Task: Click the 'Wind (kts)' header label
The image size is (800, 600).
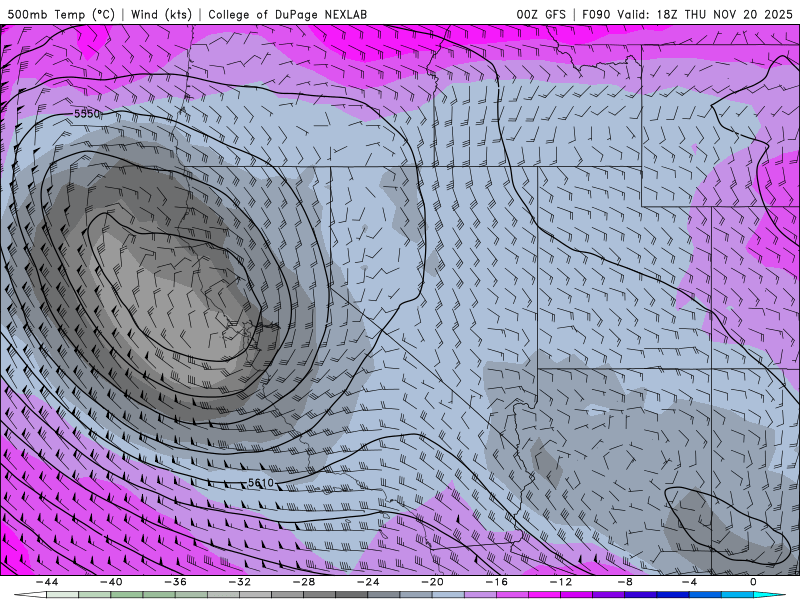Action: point(161,14)
